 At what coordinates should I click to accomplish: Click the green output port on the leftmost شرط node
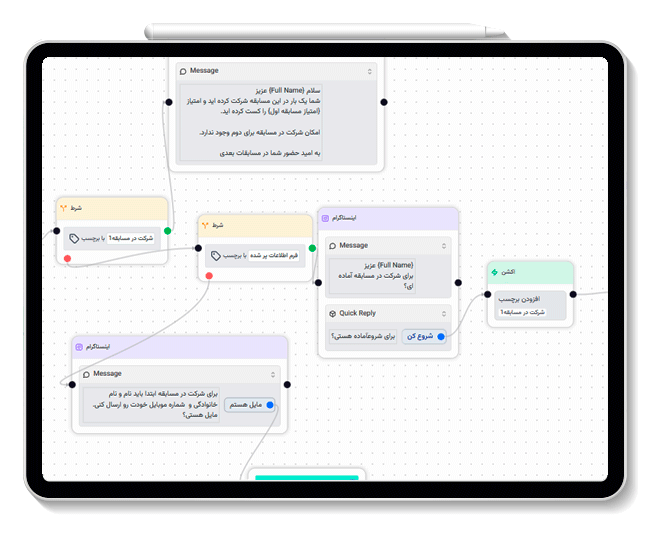tap(167, 230)
